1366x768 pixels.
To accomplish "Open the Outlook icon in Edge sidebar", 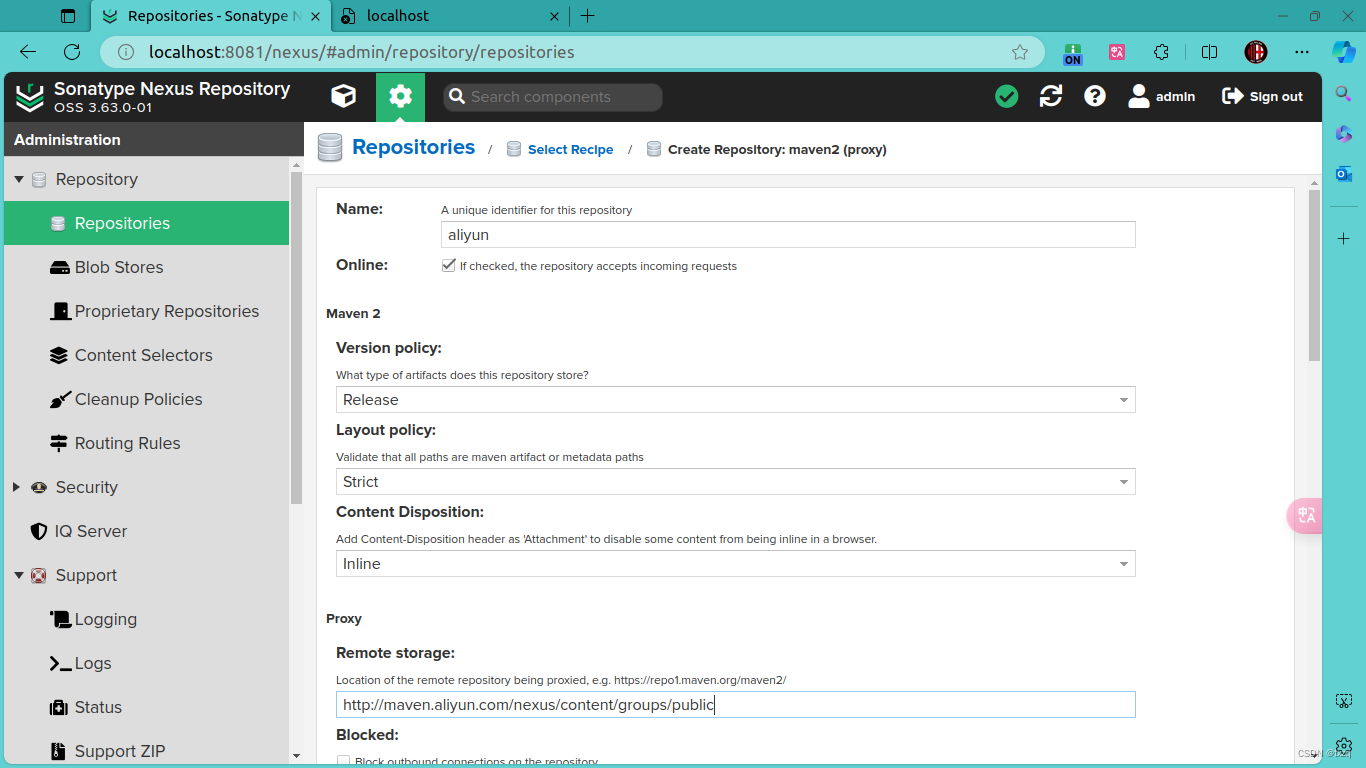I will (1343, 174).
